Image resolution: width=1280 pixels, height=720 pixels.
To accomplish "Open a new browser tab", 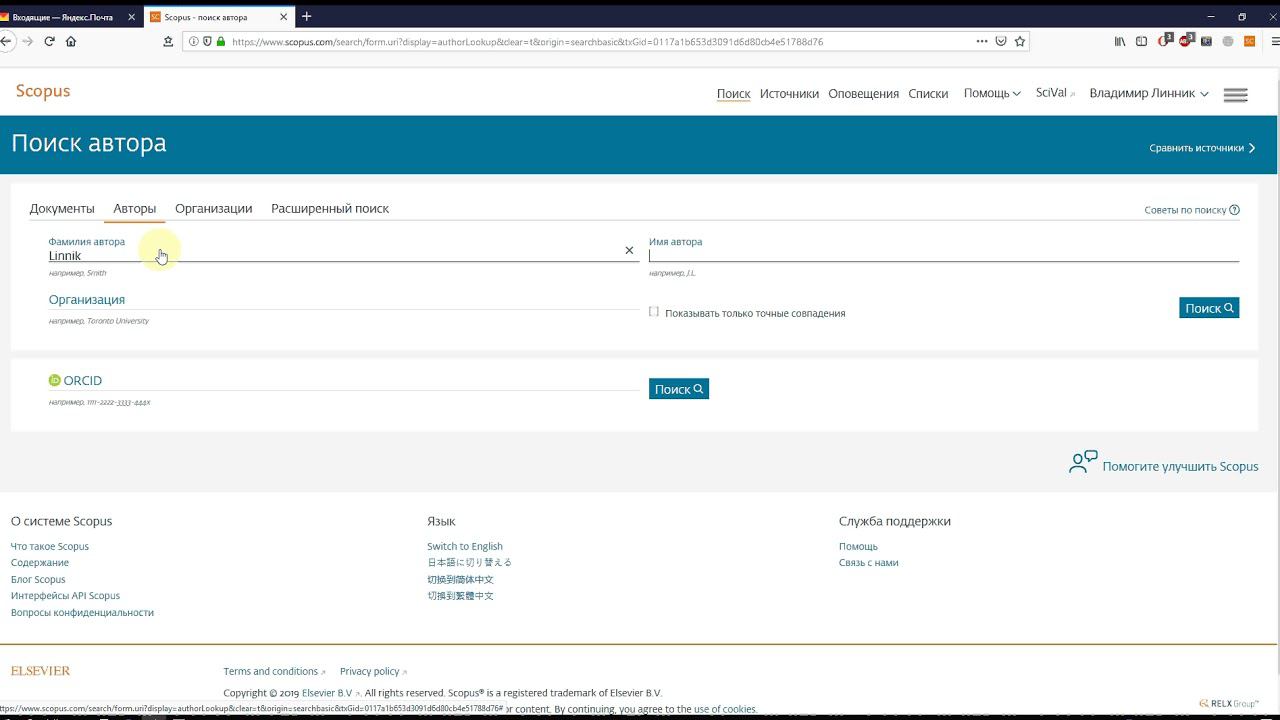I will tap(307, 16).
